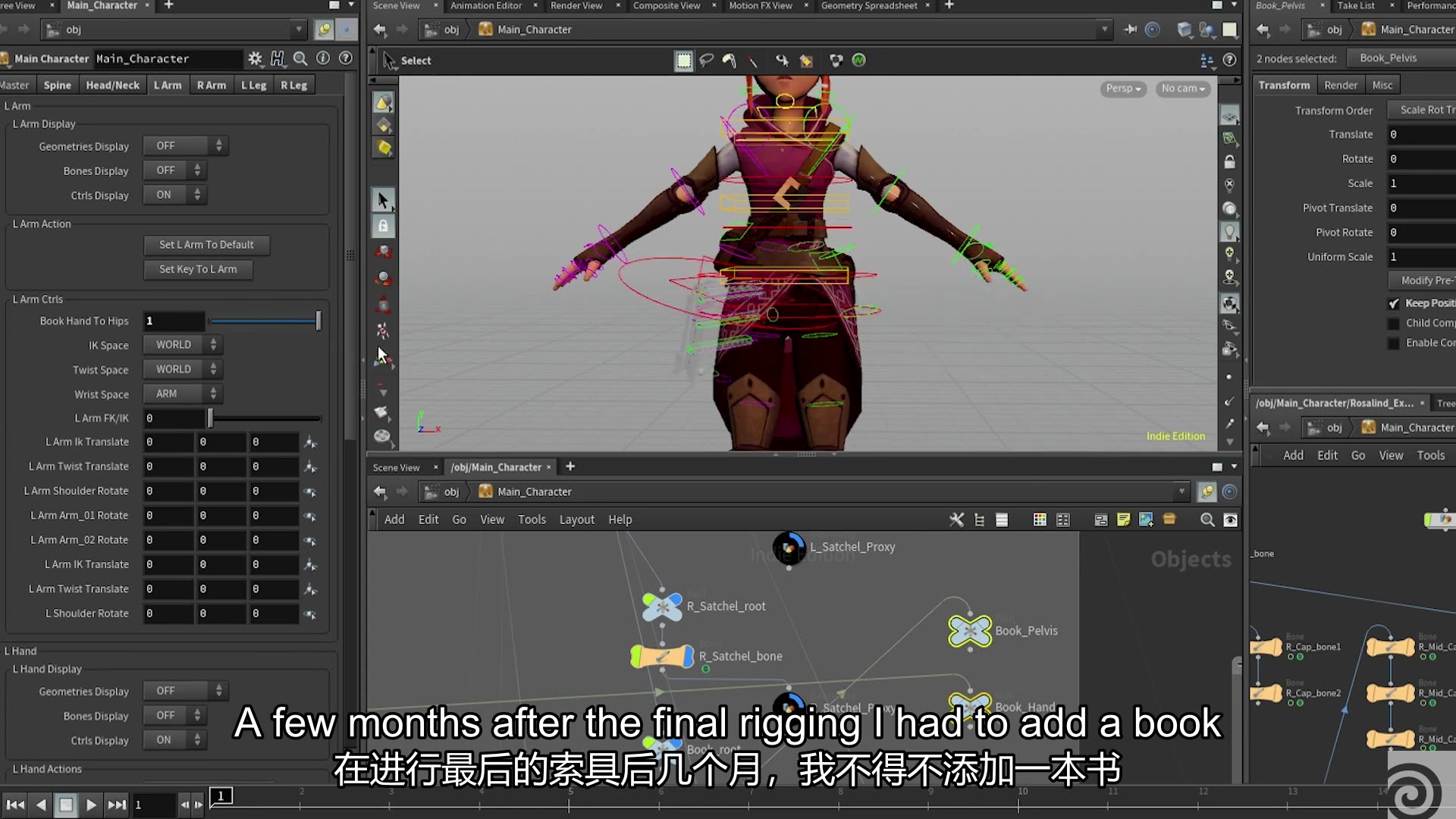Image resolution: width=1456 pixels, height=819 pixels.
Task: Open the Layout menu in network editor
Action: tap(576, 519)
